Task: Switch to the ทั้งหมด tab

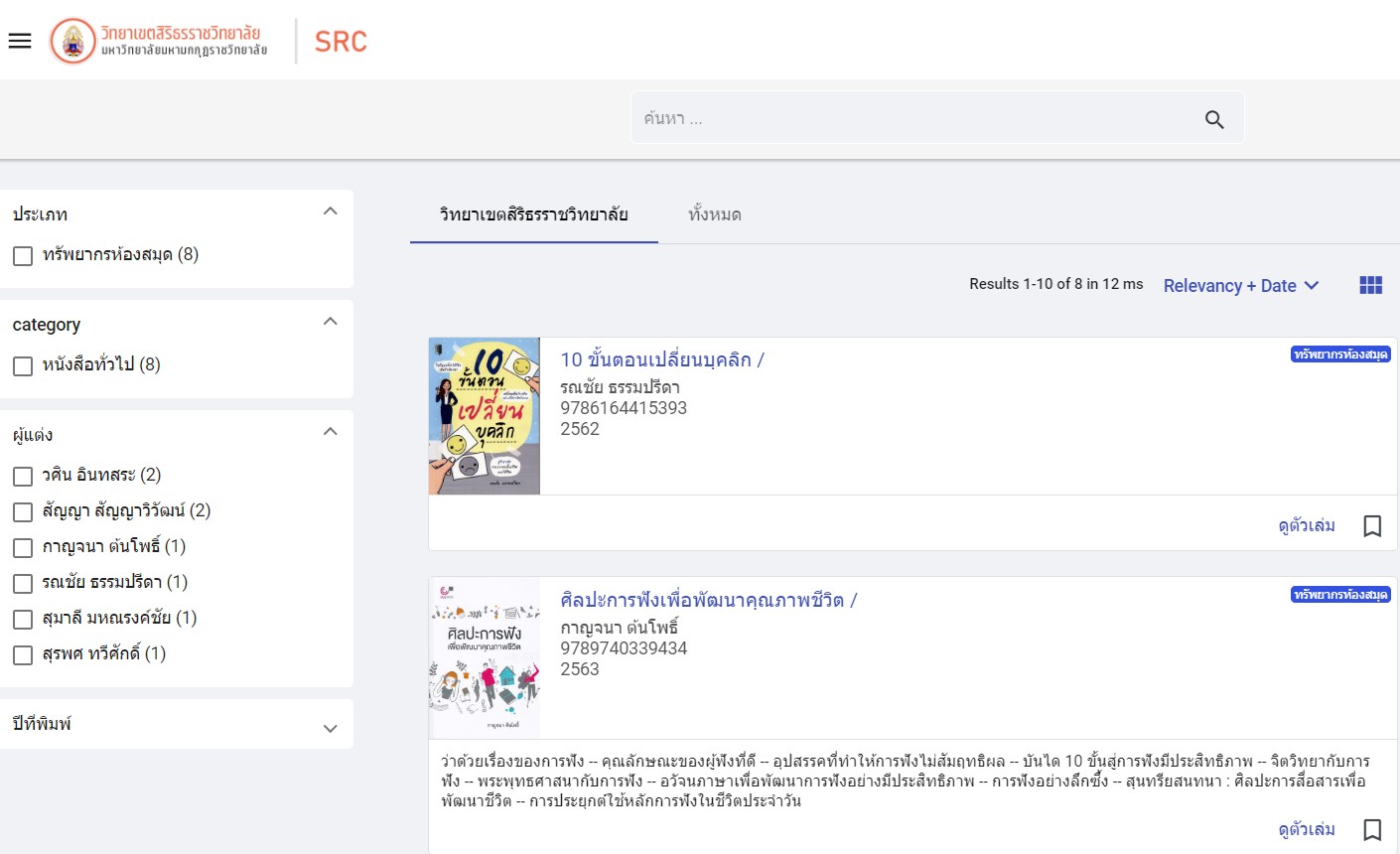Action: click(x=714, y=214)
